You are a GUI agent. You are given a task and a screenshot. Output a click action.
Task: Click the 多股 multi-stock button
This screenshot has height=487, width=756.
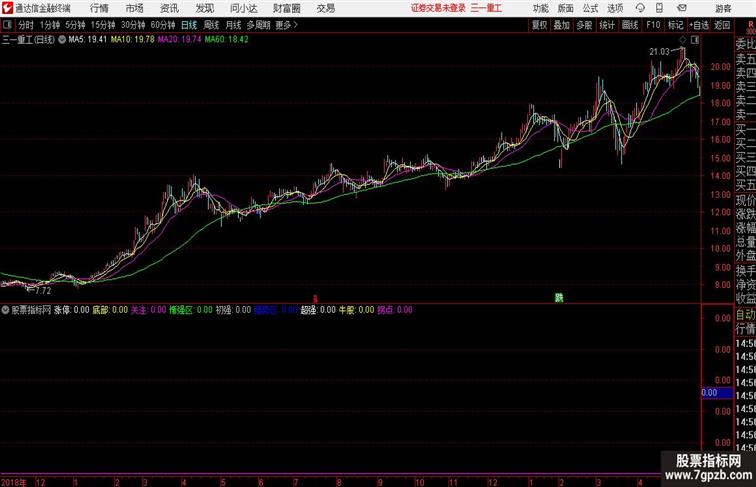(584, 25)
